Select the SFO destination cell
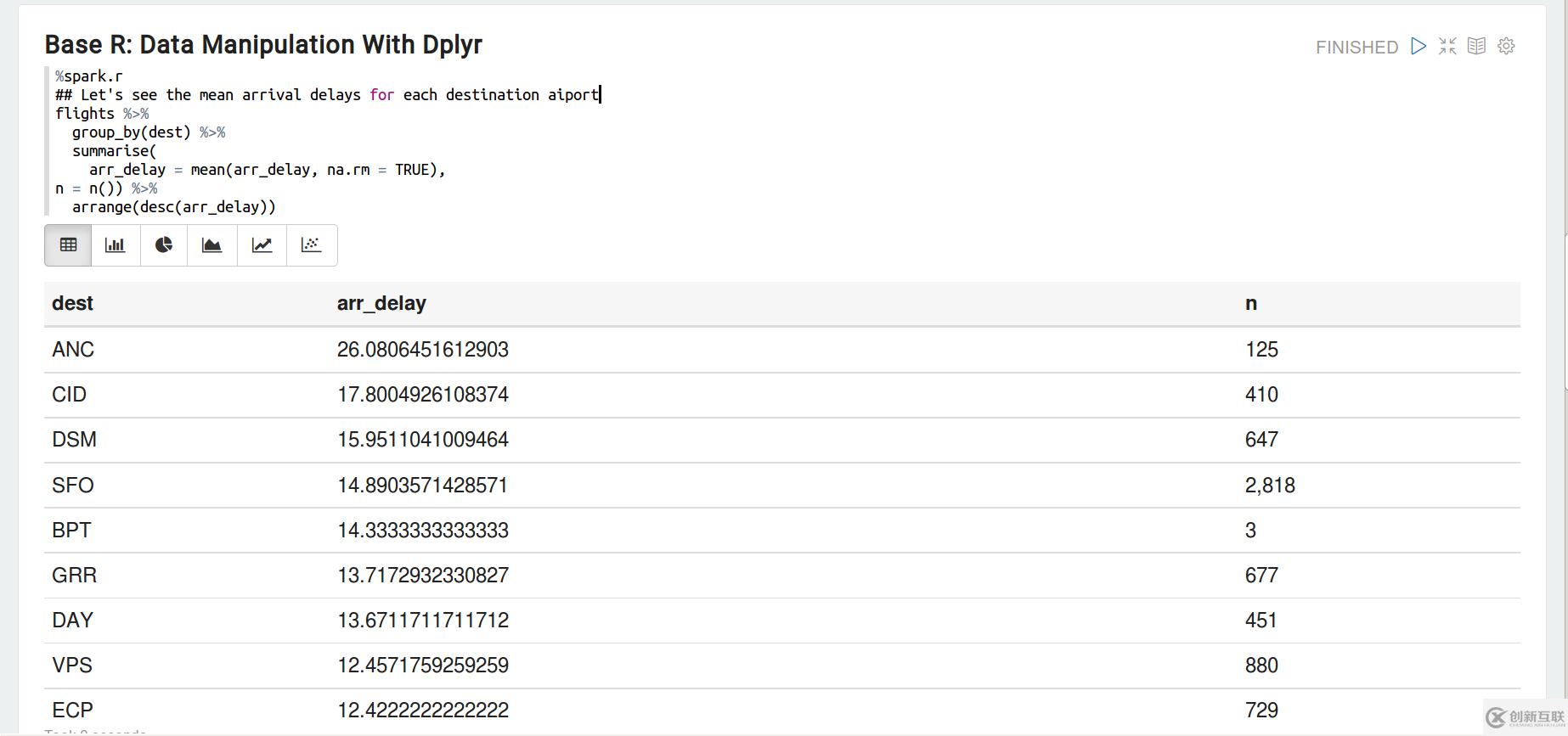This screenshot has width=1568, height=736. tap(73, 485)
